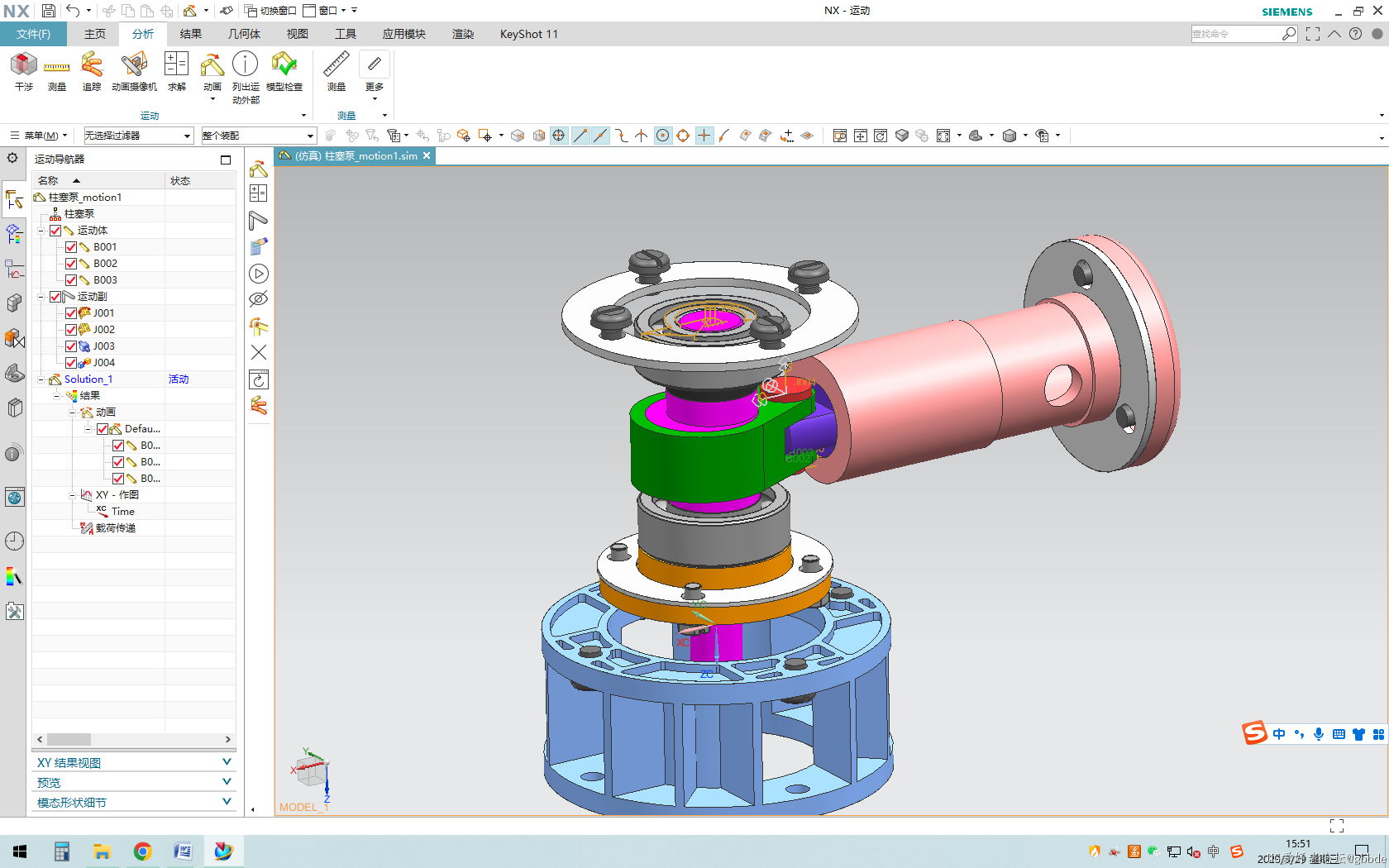
Task: Open the 无选择过滤器 selection filter dropdown
Action: (x=138, y=136)
